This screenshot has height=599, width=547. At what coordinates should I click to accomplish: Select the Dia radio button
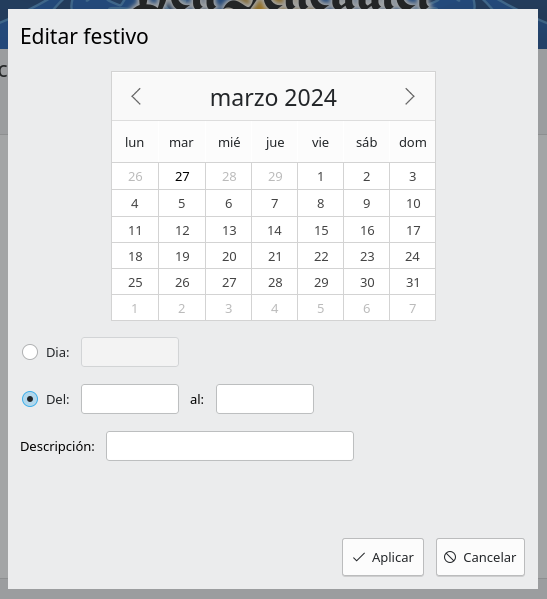click(x=30, y=352)
